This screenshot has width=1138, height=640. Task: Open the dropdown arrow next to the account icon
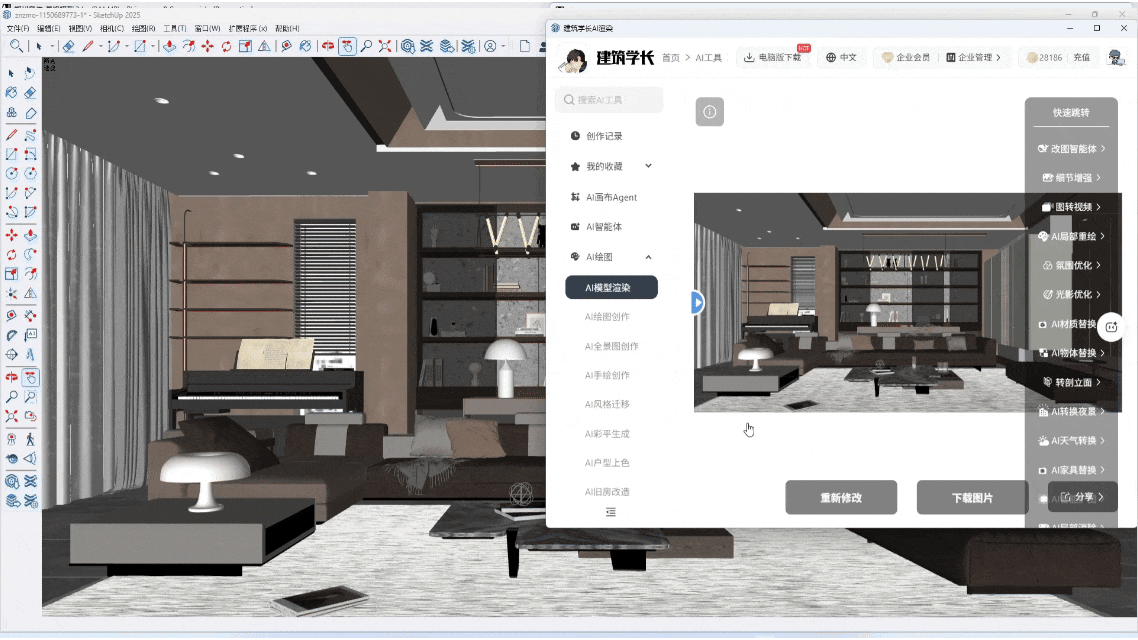503,46
